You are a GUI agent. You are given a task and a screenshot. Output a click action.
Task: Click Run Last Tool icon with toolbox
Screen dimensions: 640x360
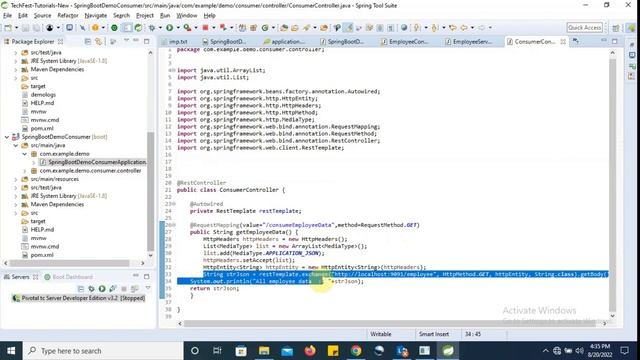click(x=187, y=28)
